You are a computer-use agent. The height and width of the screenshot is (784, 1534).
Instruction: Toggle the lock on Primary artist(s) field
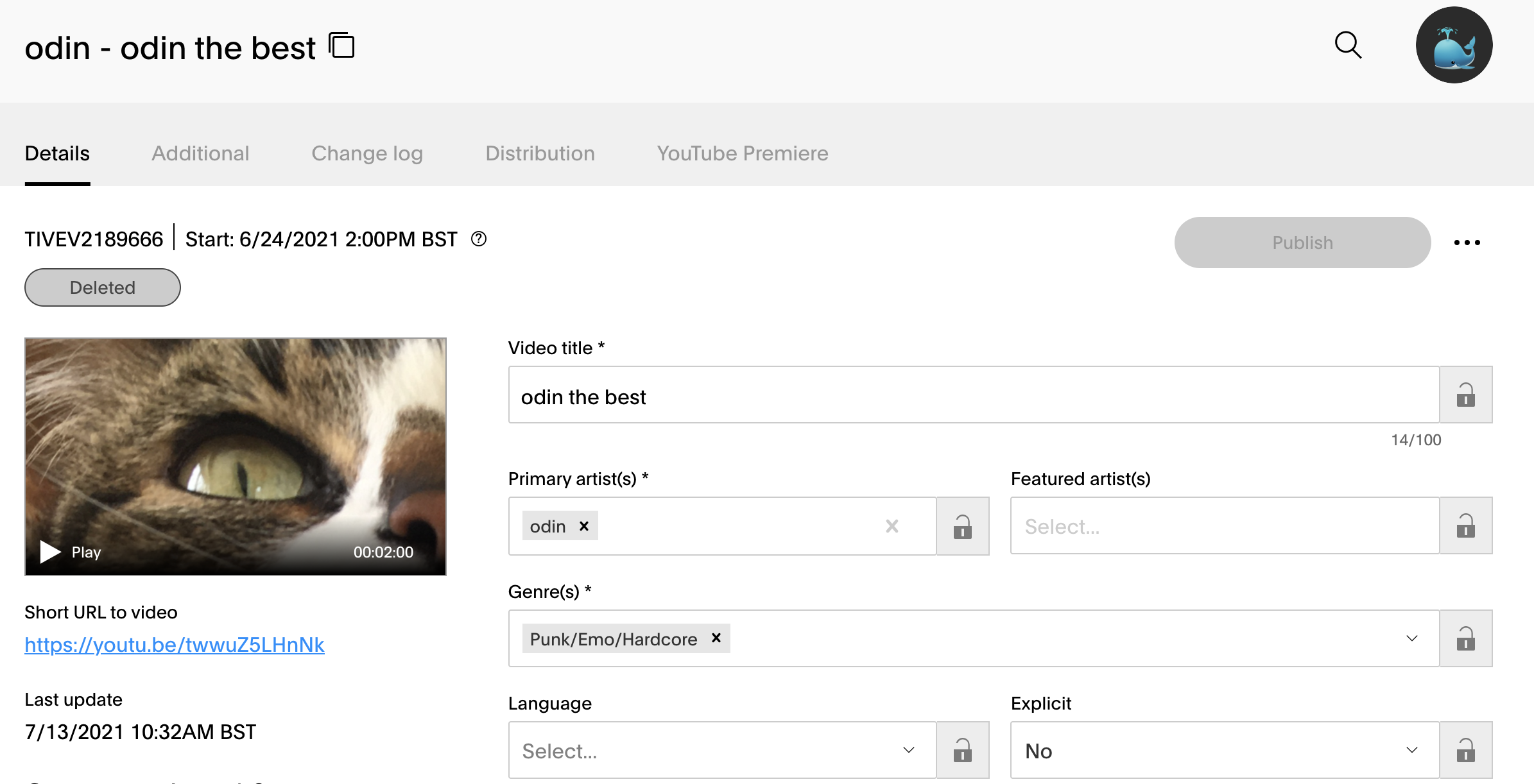click(963, 526)
